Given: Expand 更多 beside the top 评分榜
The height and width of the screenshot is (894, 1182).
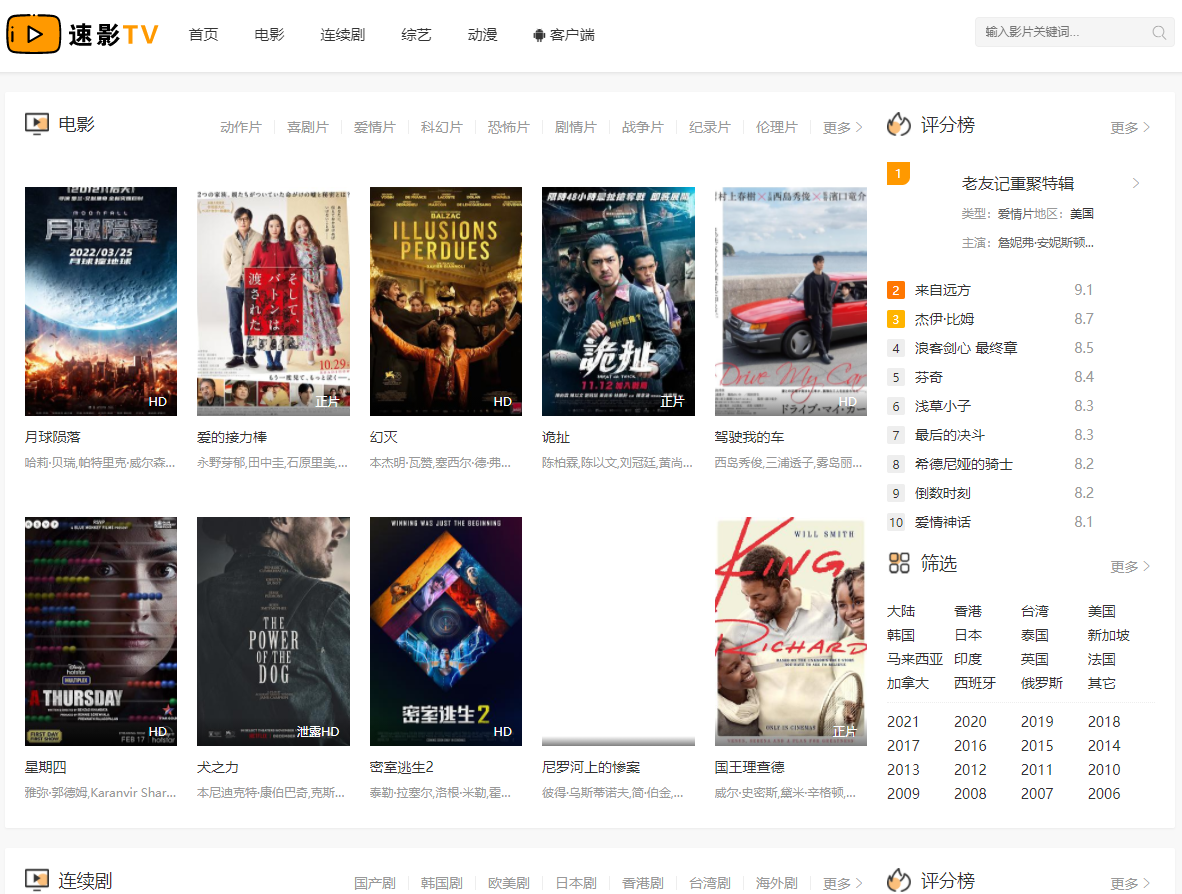Looking at the screenshot, I should 1130,127.
